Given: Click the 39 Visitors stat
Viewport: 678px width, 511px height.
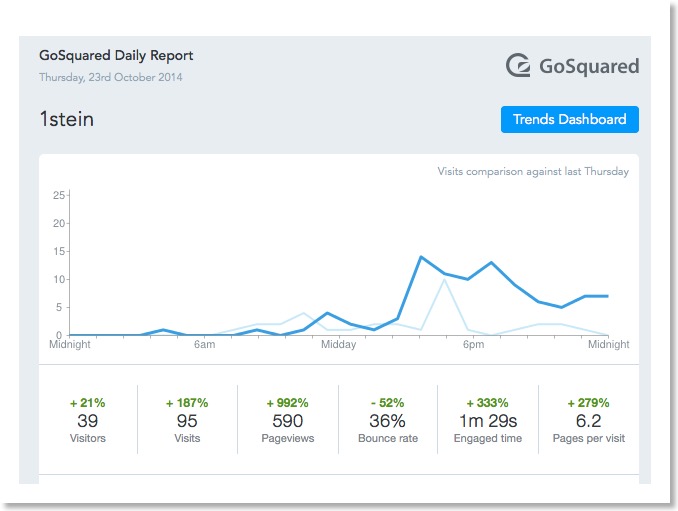Looking at the screenshot, I should pyautogui.click(x=88, y=420).
